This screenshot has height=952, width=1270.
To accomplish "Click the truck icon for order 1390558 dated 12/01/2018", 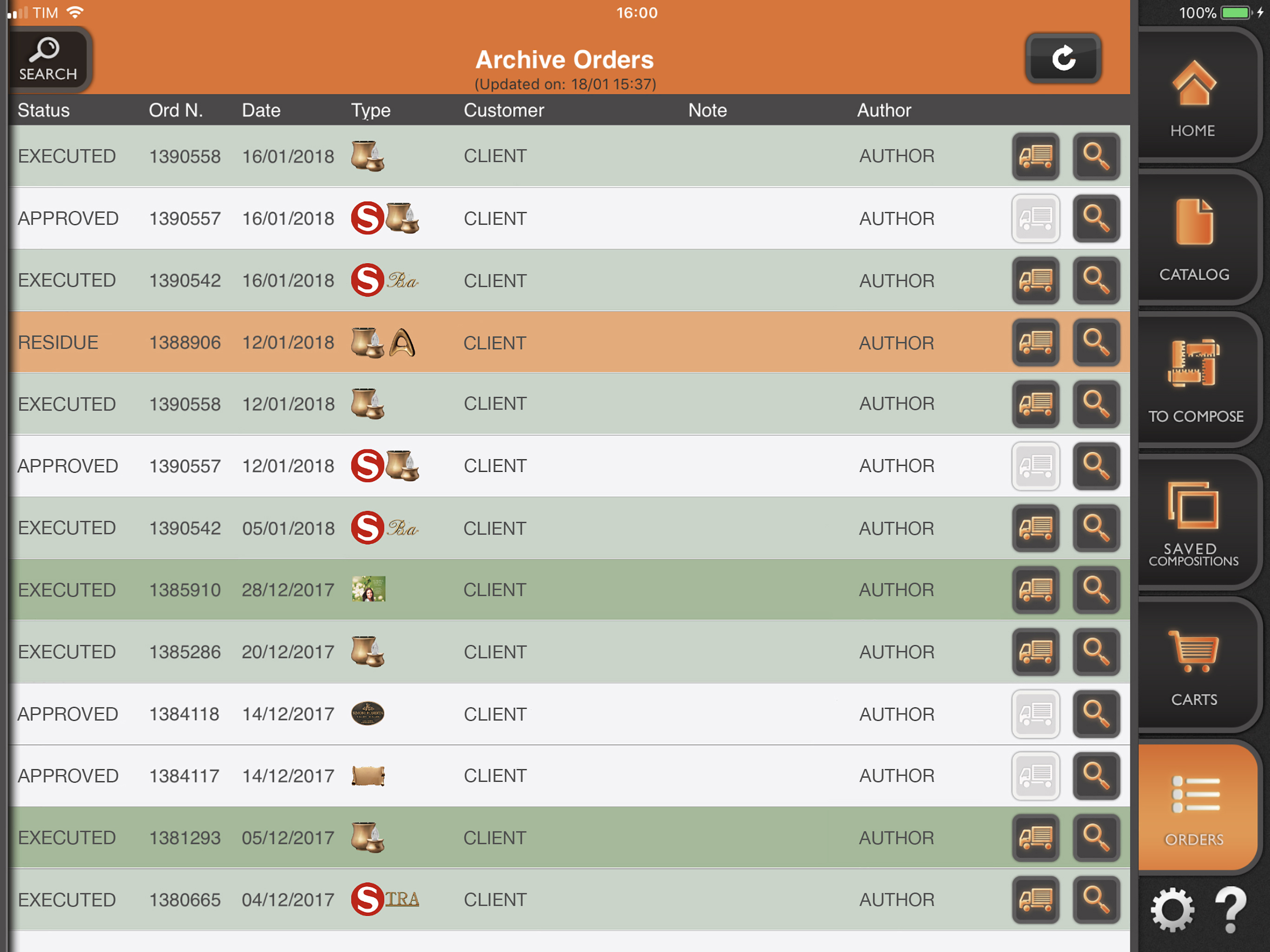I will coord(1036,403).
